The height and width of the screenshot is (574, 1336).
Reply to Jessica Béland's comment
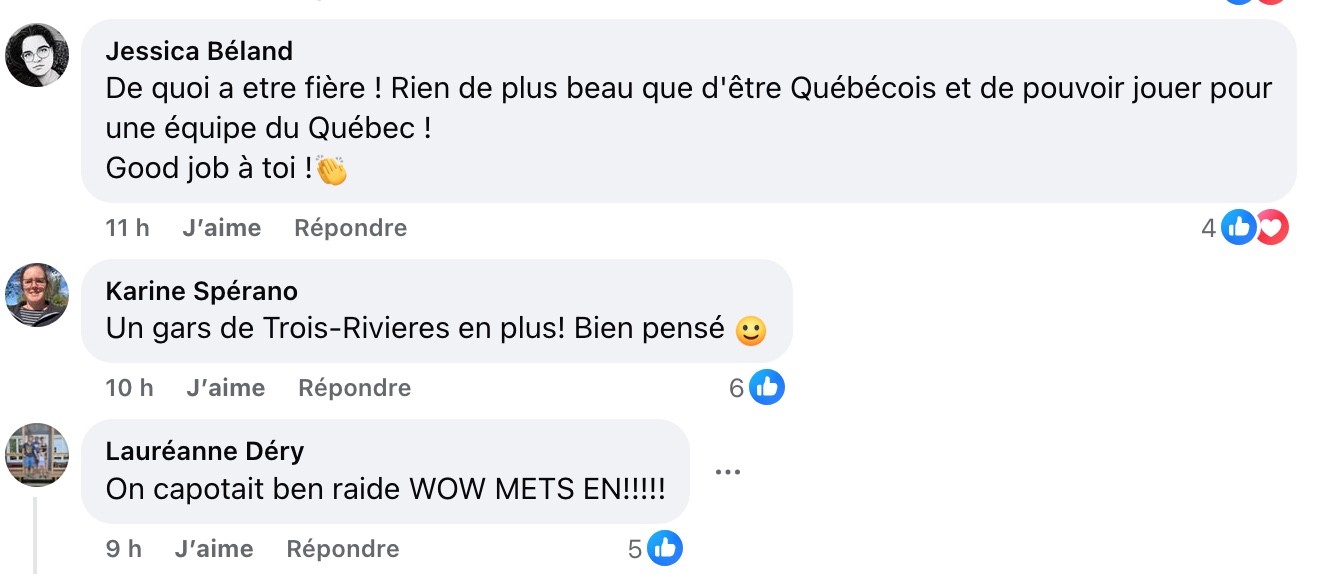coord(350,228)
